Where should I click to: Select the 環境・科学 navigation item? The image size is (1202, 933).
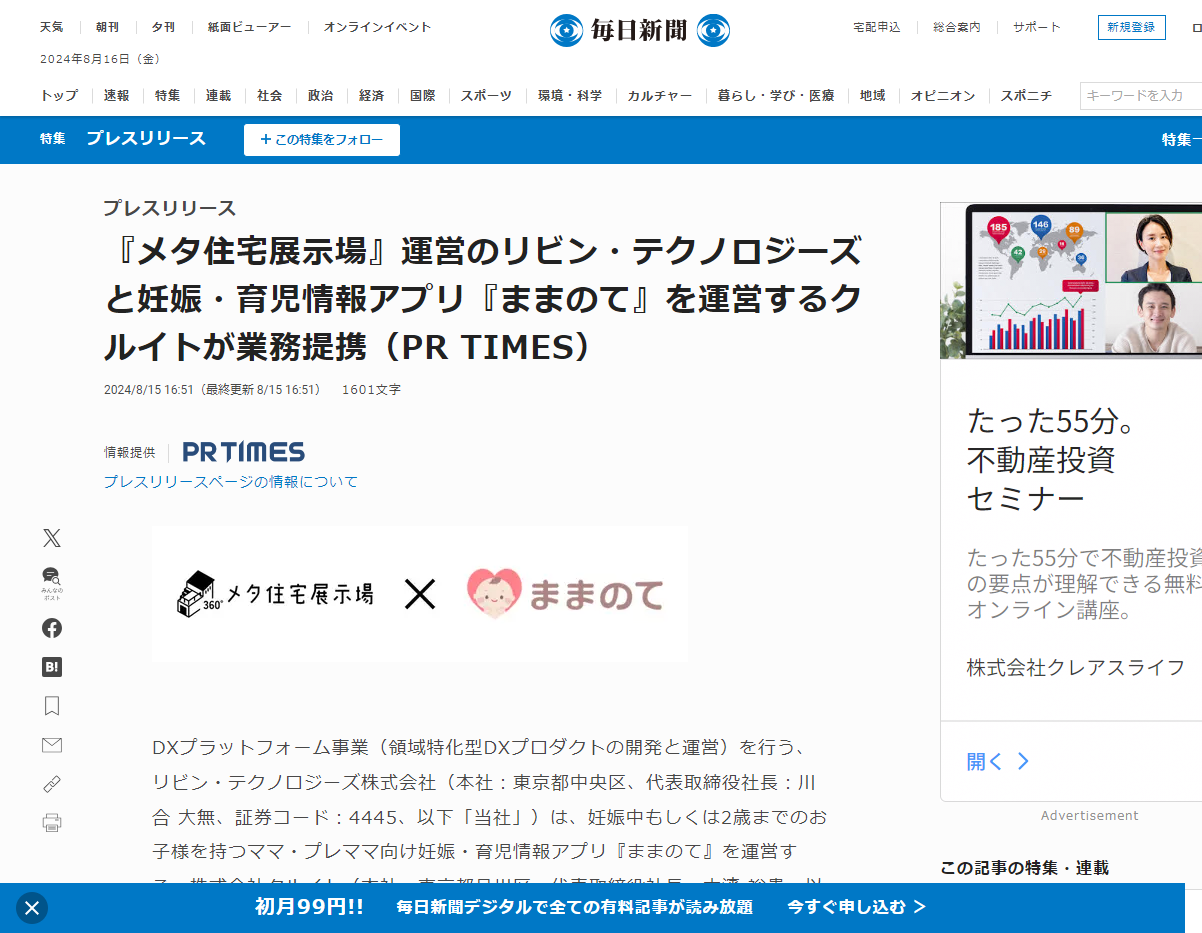(570, 96)
